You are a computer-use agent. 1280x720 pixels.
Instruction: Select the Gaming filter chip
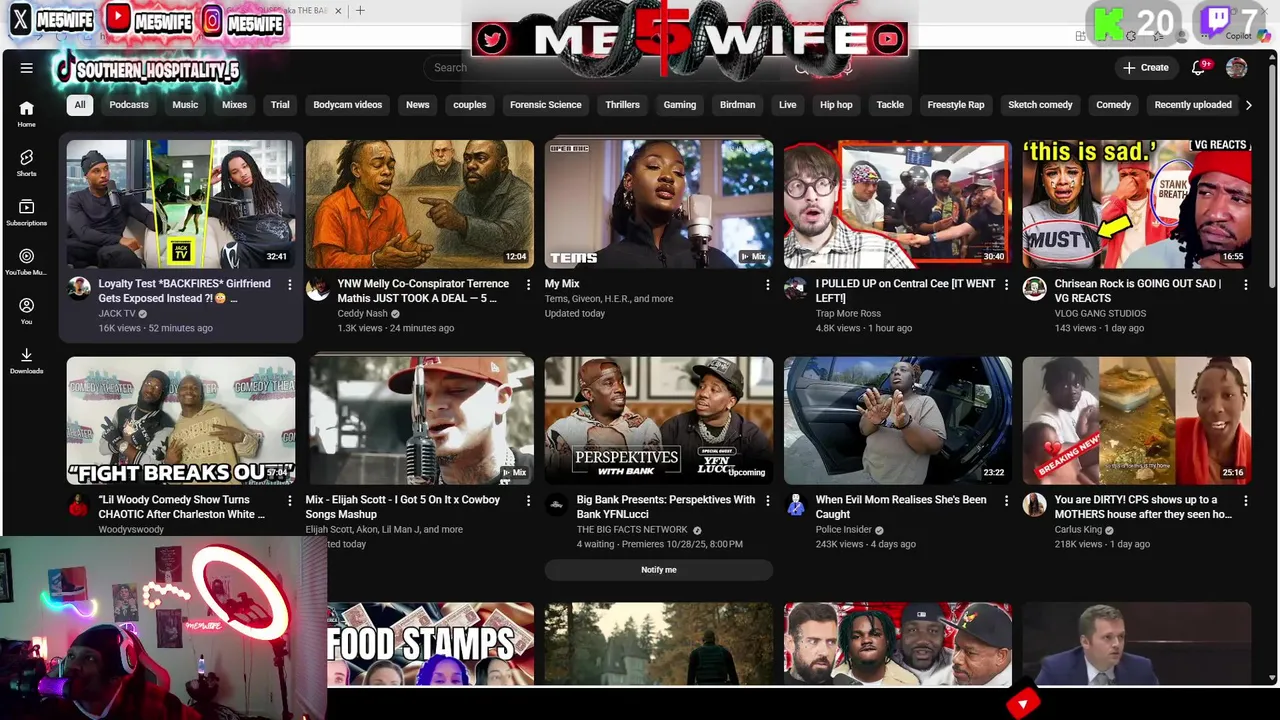coord(679,105)
